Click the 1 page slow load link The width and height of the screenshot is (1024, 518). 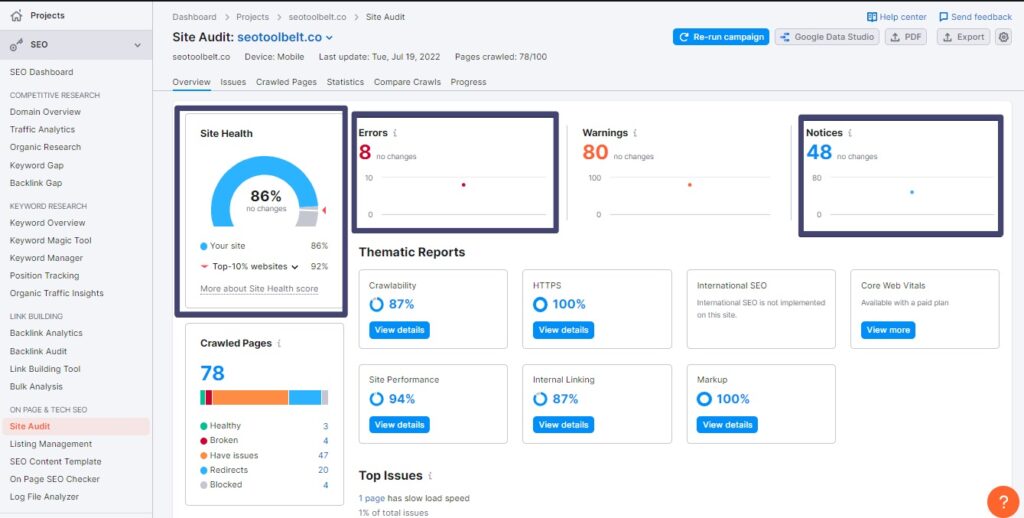point(372,498)
